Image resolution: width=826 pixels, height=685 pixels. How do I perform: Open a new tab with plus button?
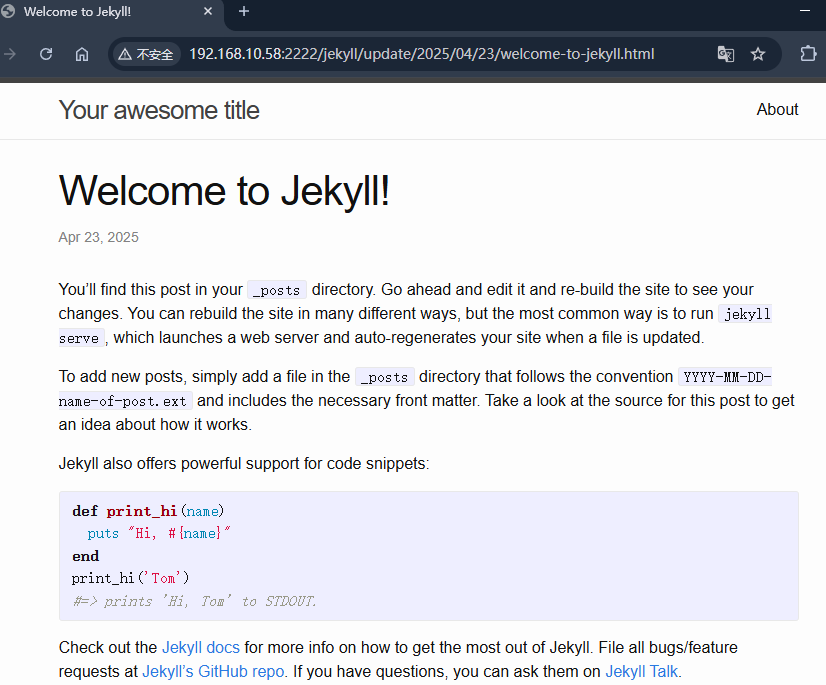click(x=244, y=11)
